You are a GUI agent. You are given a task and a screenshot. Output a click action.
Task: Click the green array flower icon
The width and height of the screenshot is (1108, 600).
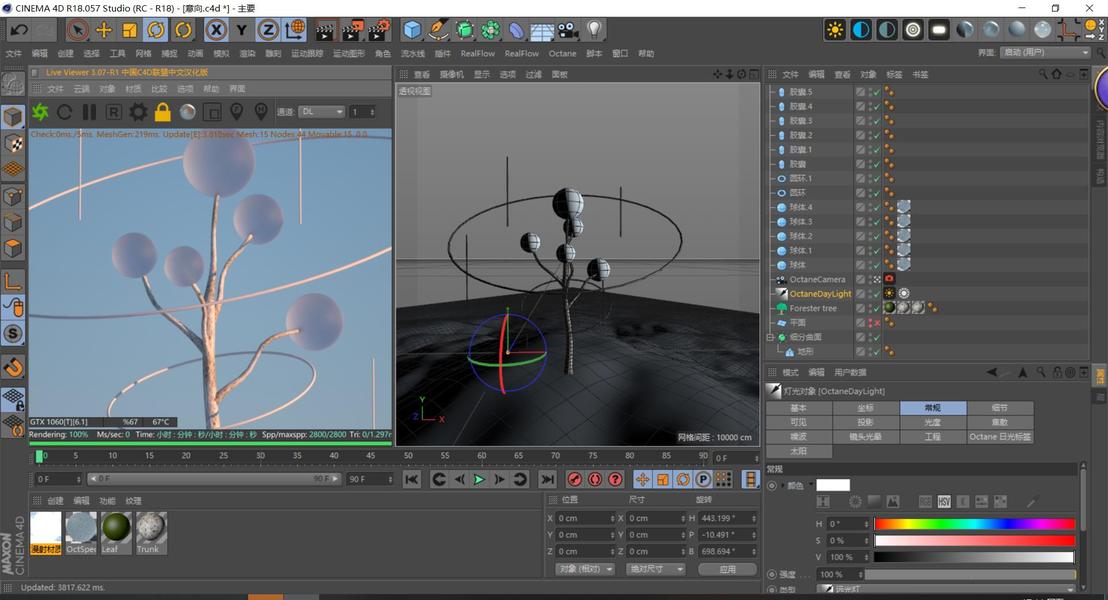click(490, 30)
